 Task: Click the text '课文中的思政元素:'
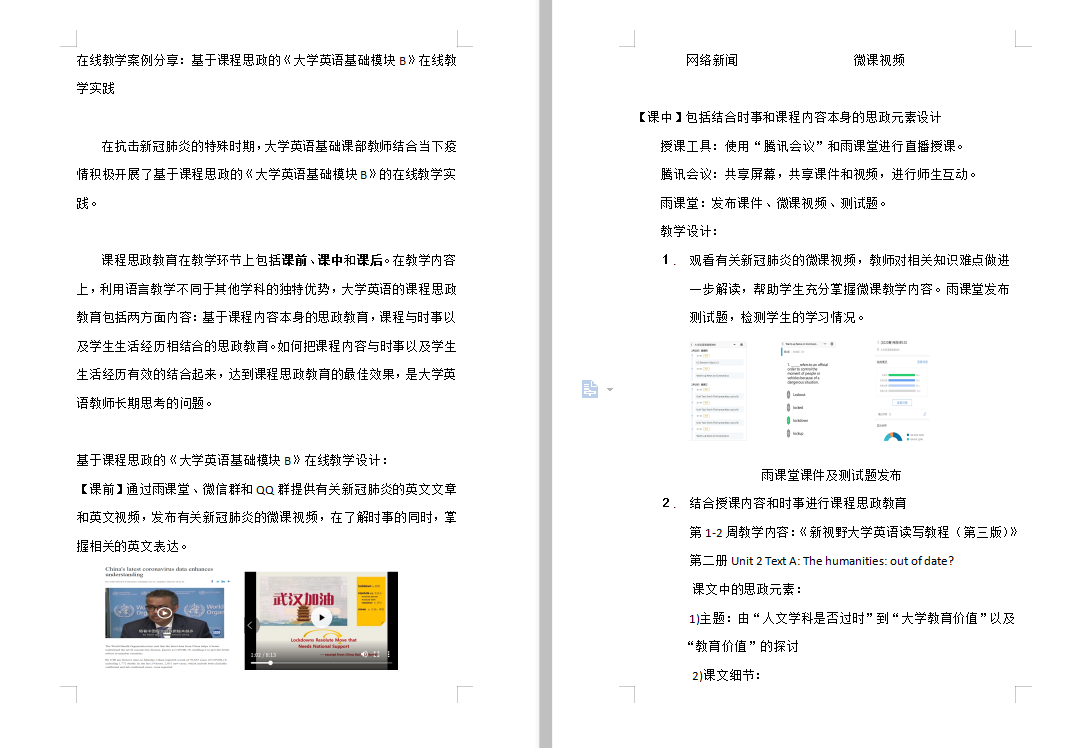[747, 589]
